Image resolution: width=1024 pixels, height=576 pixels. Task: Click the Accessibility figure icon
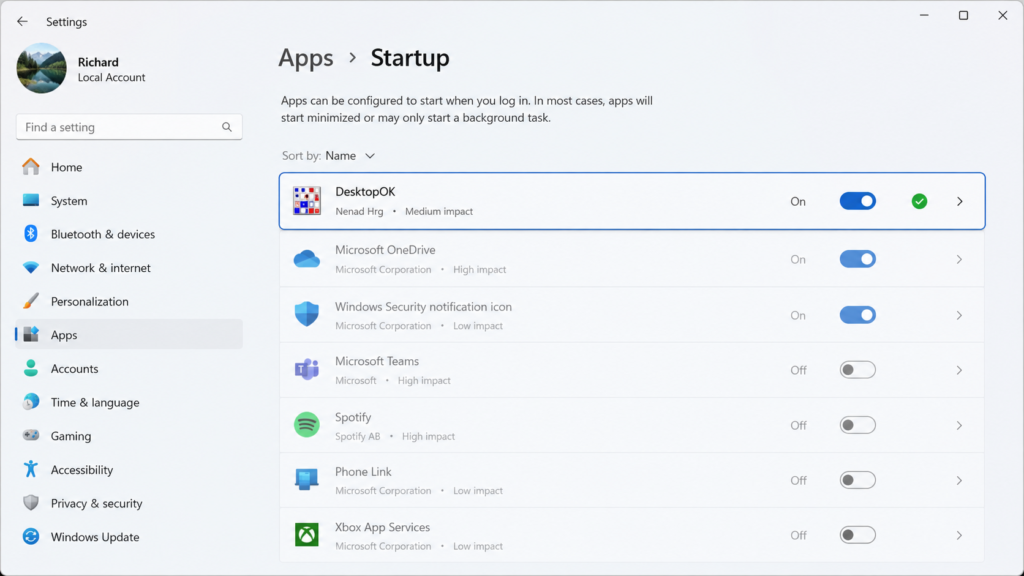point(31,469)
